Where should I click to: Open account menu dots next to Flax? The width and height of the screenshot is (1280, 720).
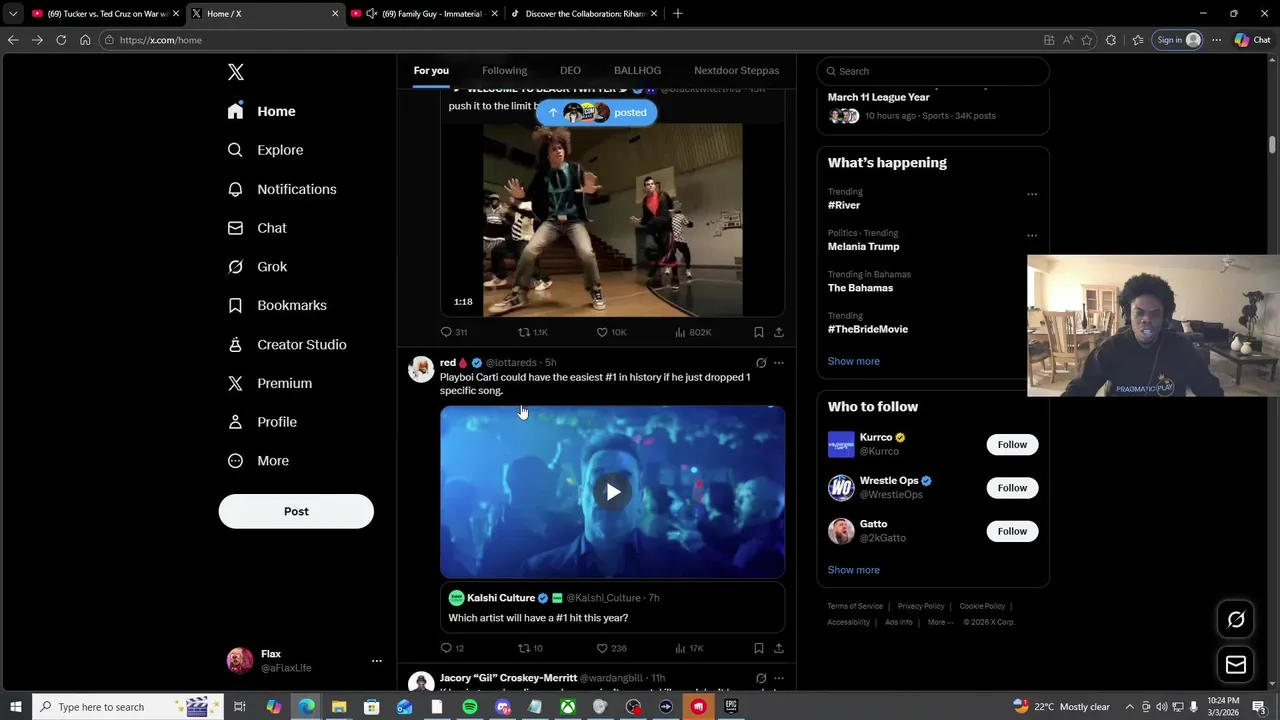coord(377,661)
